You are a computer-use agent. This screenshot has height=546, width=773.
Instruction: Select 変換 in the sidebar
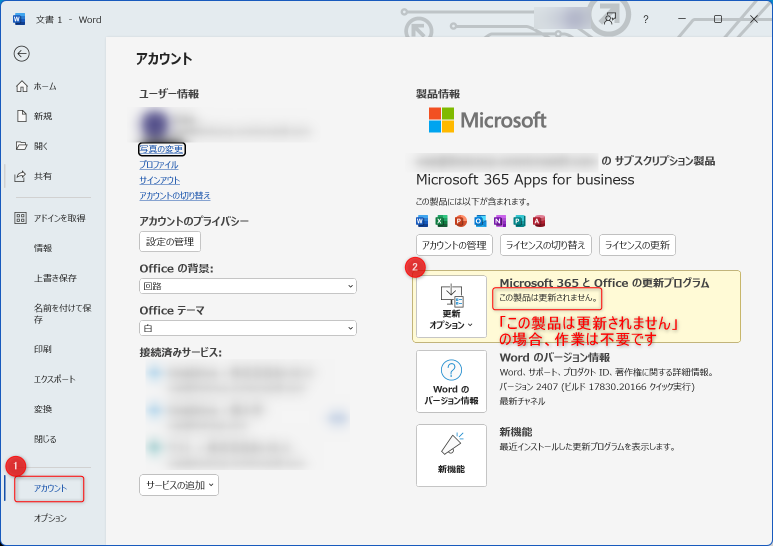pyautogui.click(x=43, y=409)
